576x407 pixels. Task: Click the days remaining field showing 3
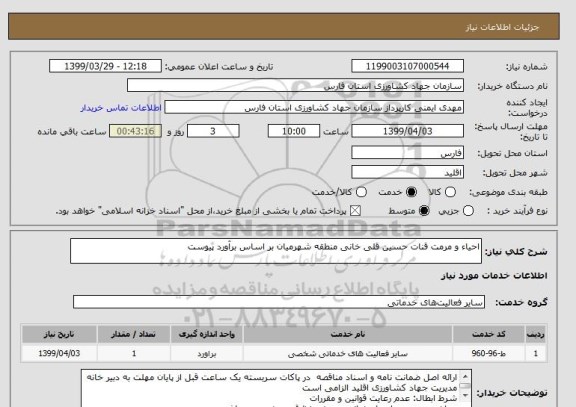click(x=213, y=131)
